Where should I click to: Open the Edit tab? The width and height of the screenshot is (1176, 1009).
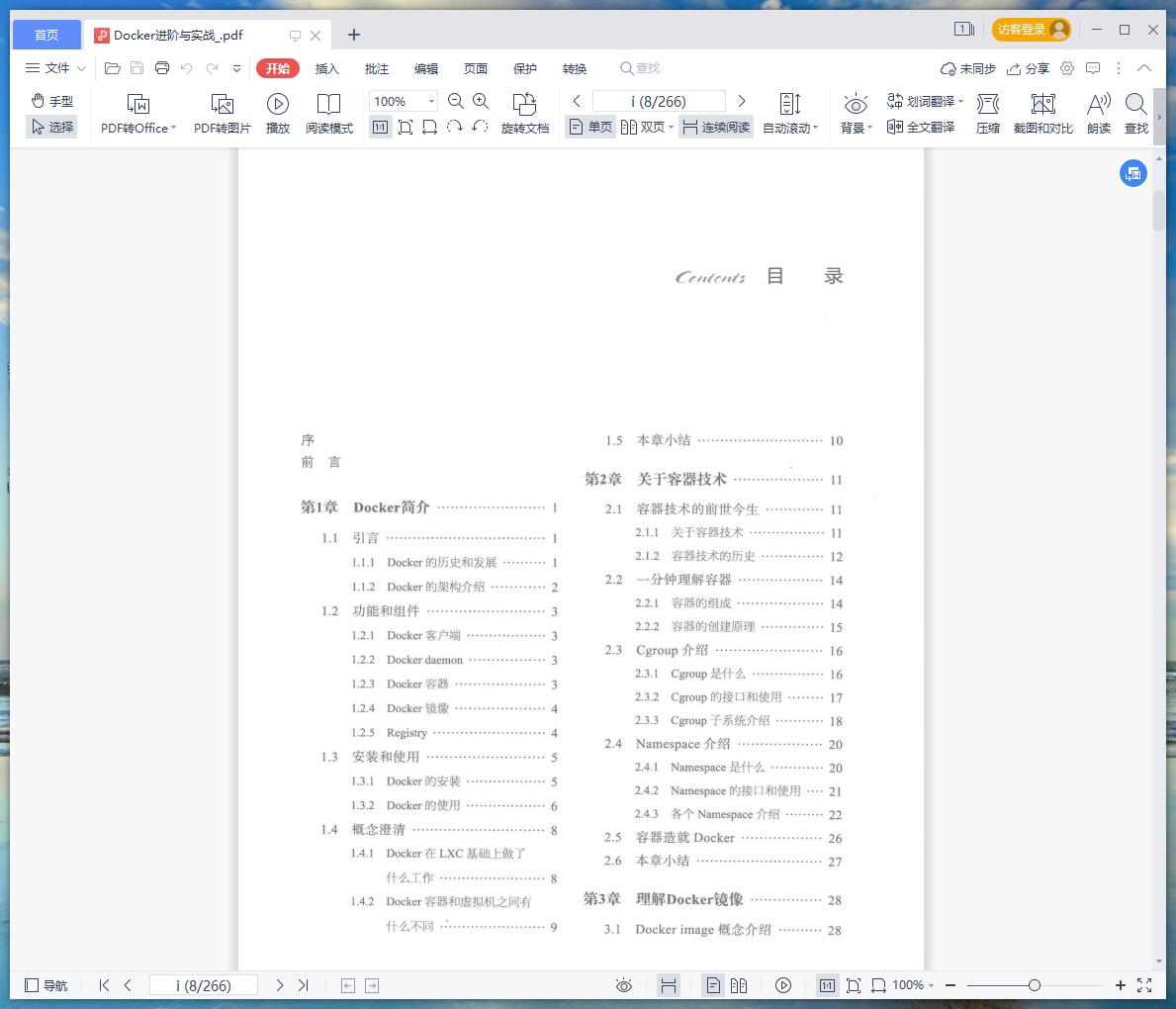(426, 68)
